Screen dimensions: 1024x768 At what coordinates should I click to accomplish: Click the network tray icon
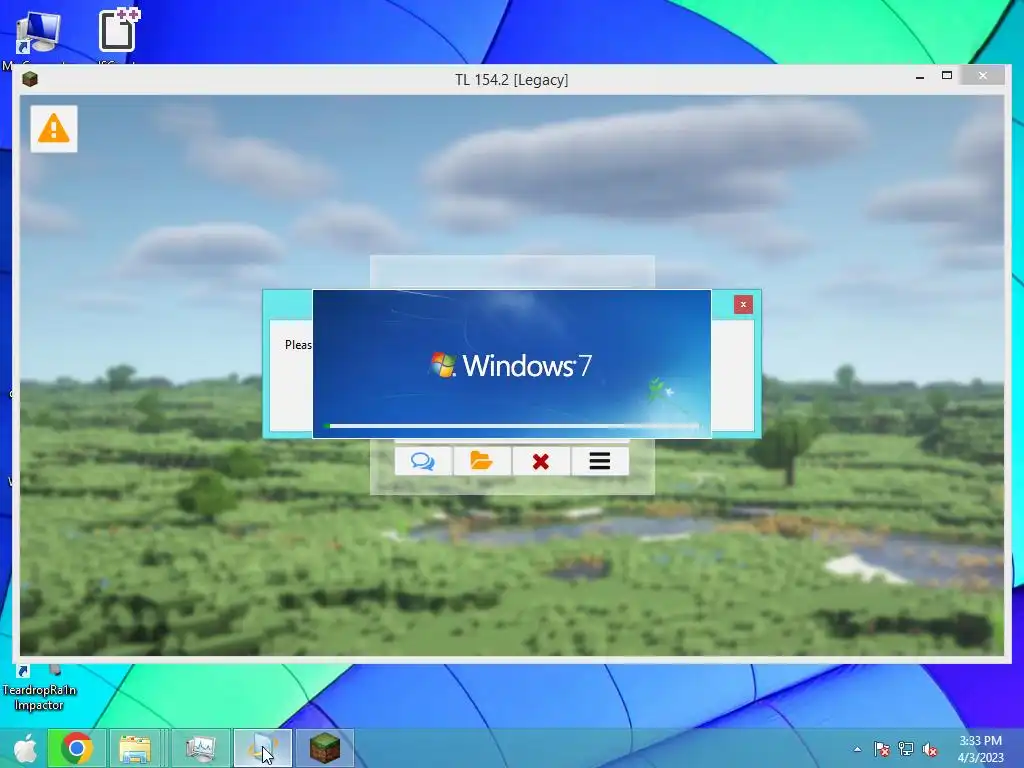906,749
